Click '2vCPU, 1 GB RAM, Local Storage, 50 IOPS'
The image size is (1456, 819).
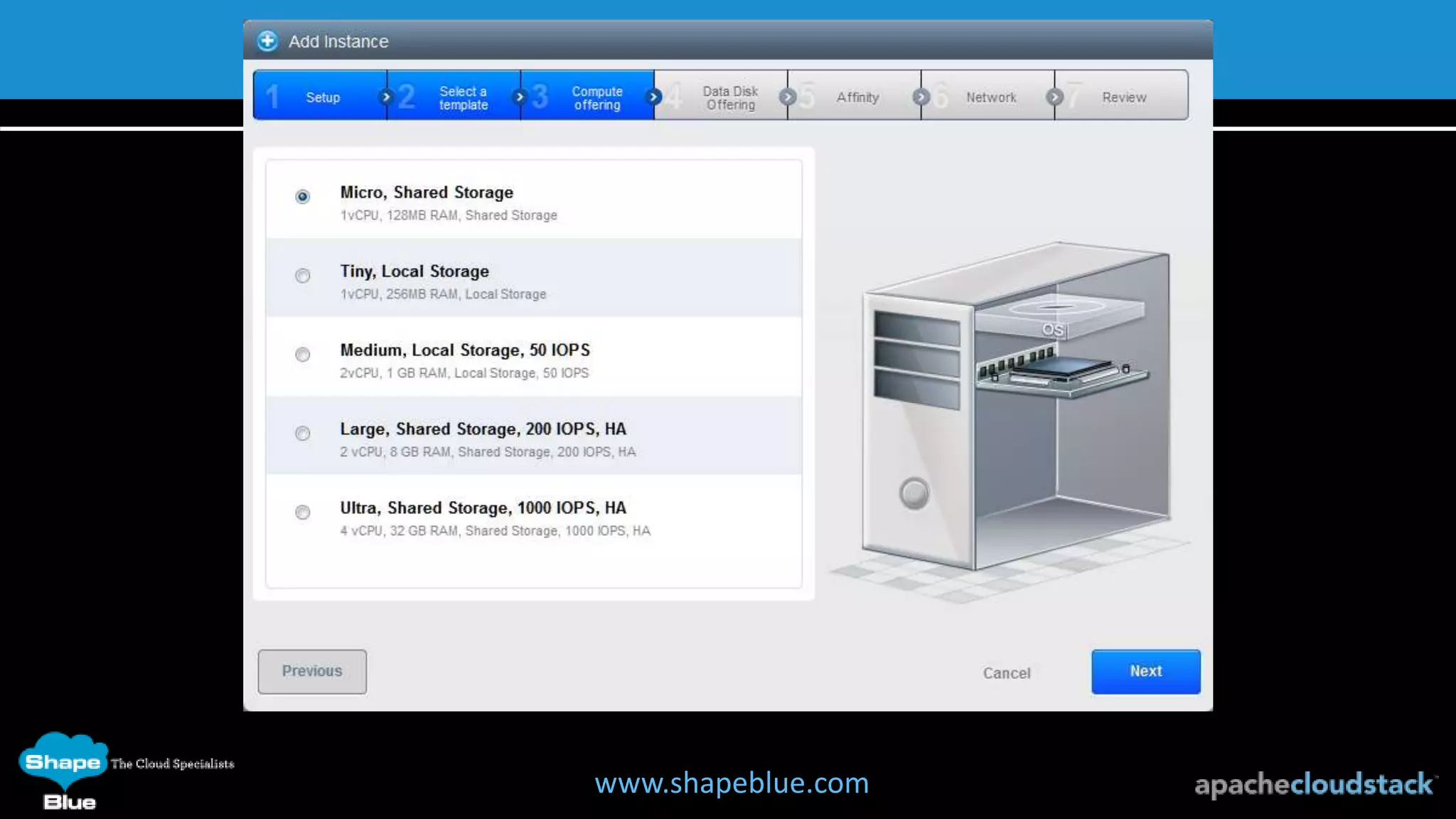[464, 373]
